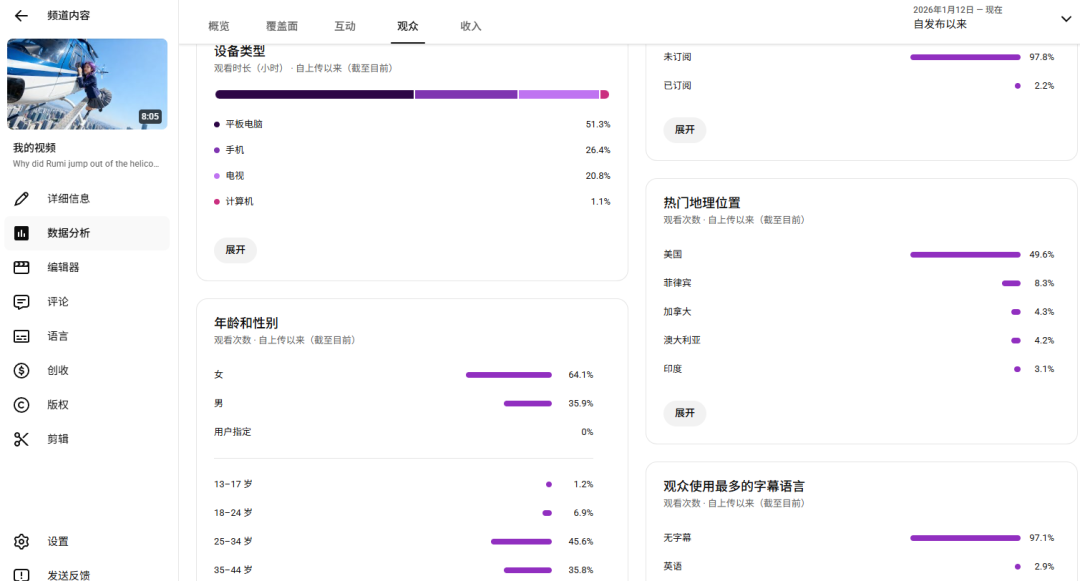
Task: Open the 互动 tab
Action: click(x=345, y=26)
